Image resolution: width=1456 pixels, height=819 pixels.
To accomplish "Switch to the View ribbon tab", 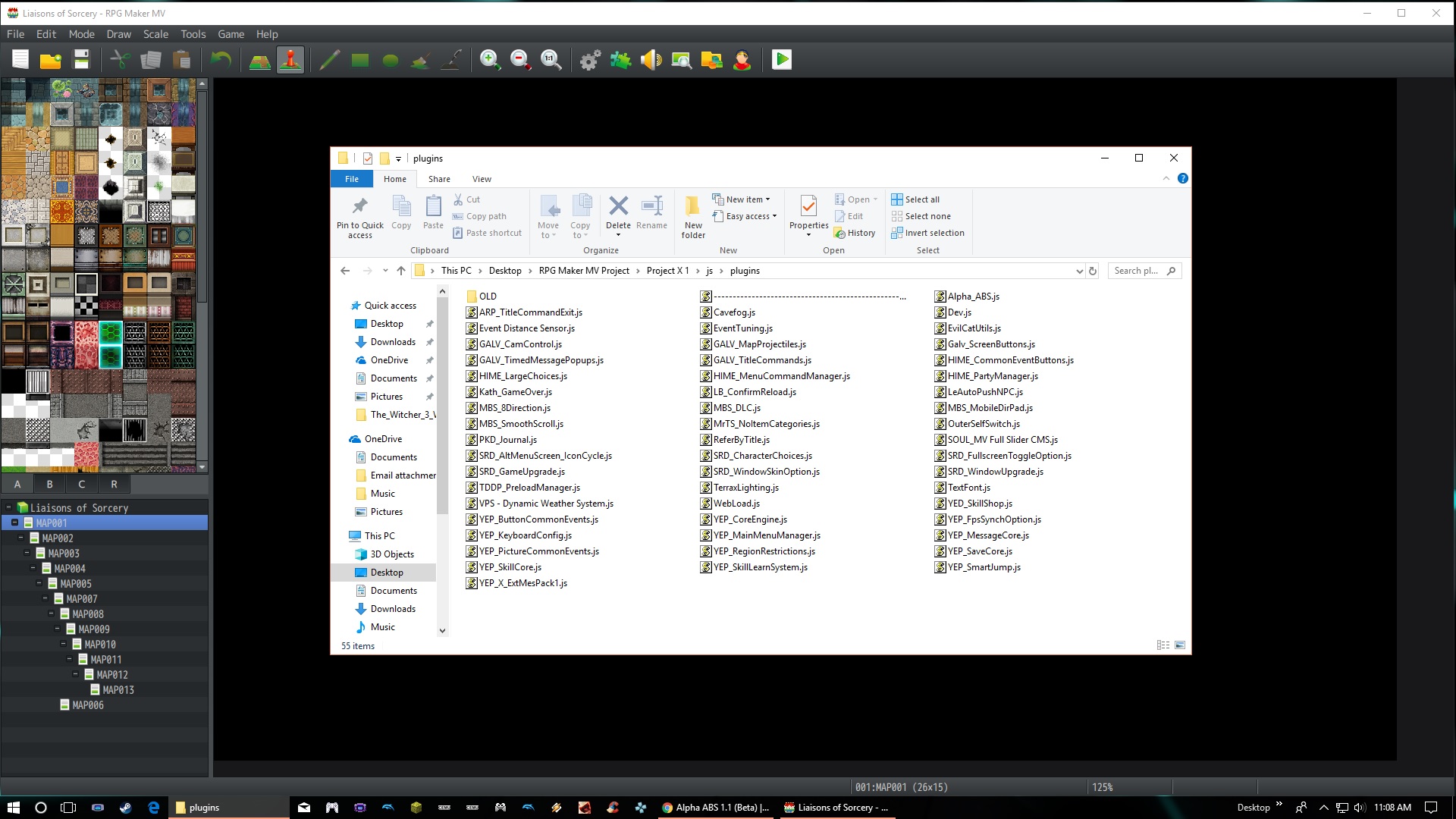I will pyautogui.click(x=482, y=179).
